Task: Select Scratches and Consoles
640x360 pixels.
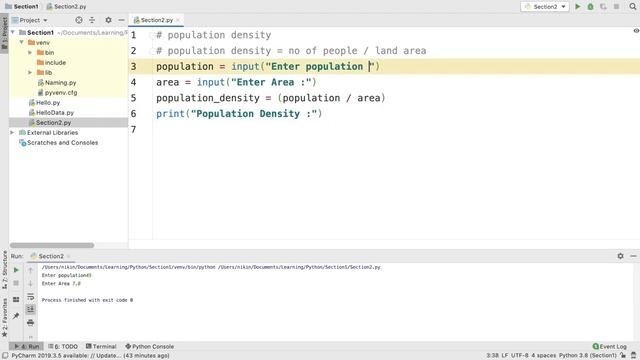Action: [x=58, y=143]
